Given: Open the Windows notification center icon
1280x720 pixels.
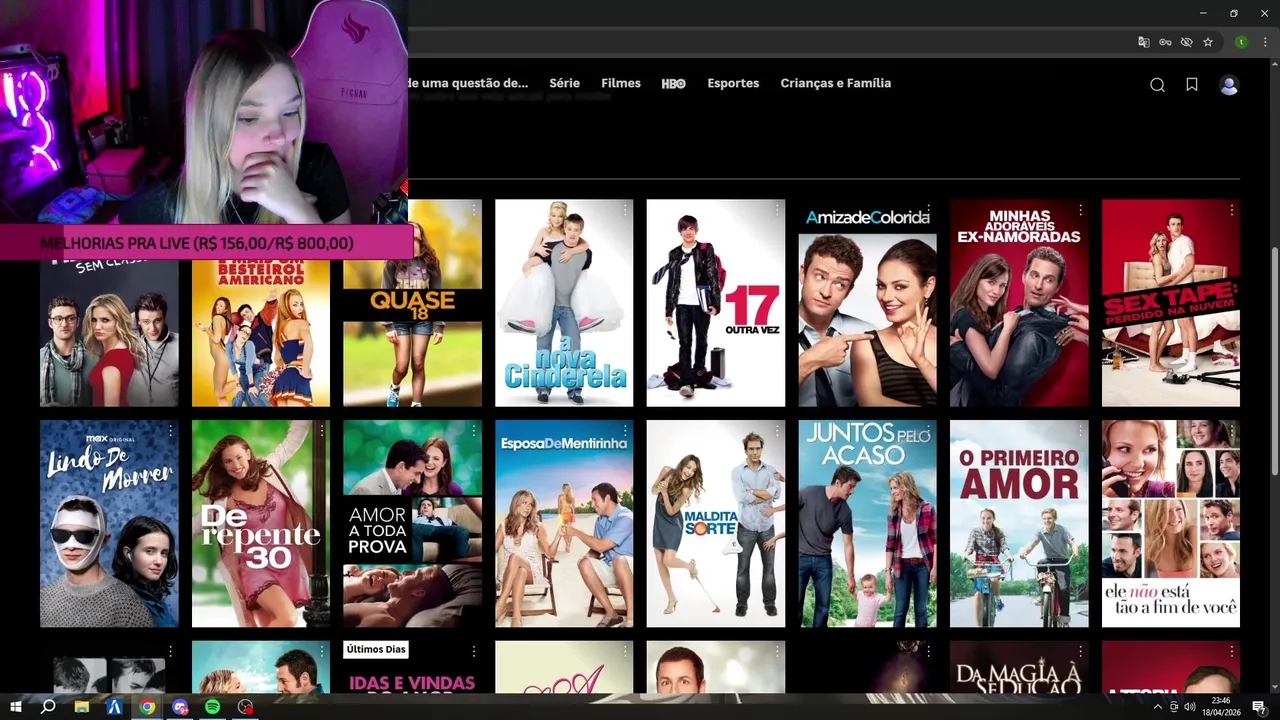Looking at the screenshot, I should pos(1259,707).
